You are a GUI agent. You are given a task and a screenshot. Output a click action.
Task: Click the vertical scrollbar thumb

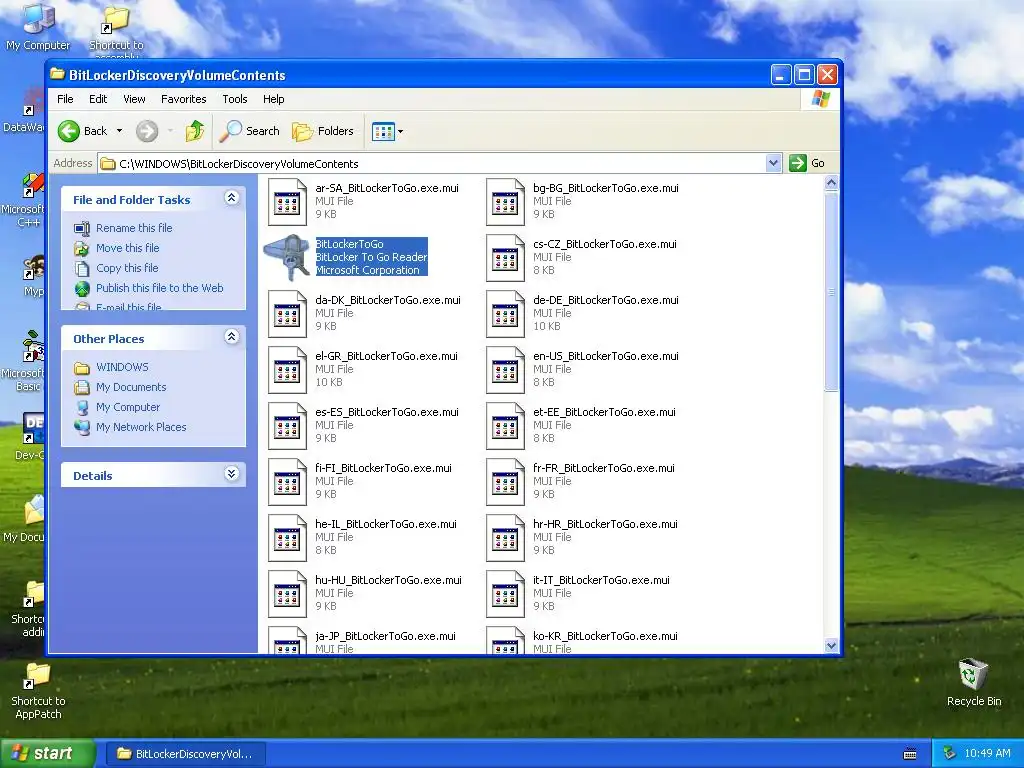[x=831, y=291]
